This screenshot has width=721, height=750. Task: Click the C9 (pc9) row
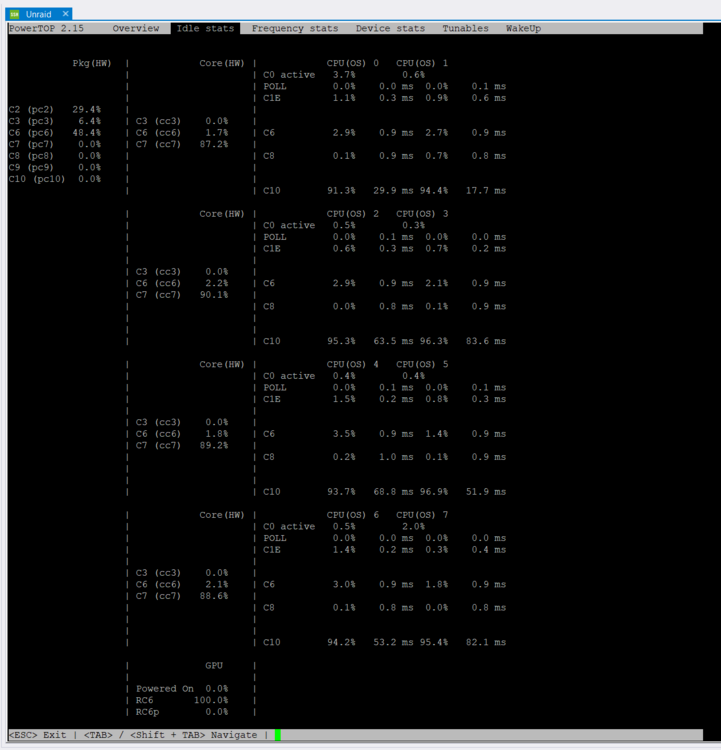point(55,167)
